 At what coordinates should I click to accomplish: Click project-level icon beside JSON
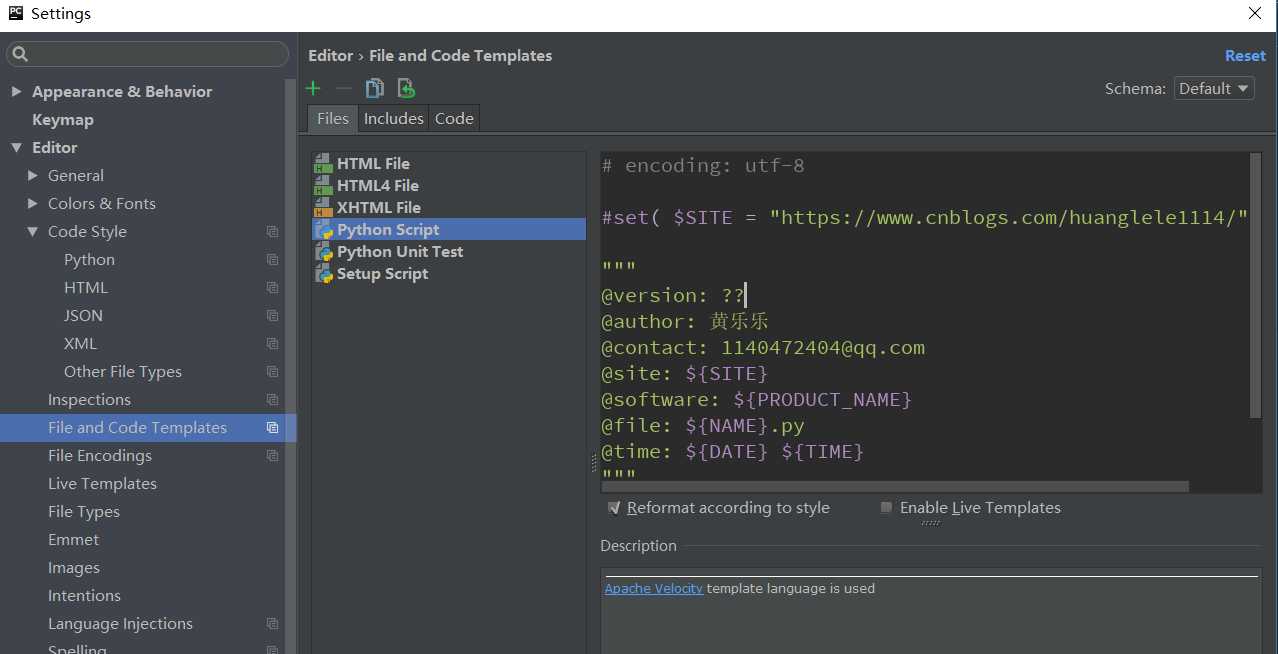[x=272, y=315]
